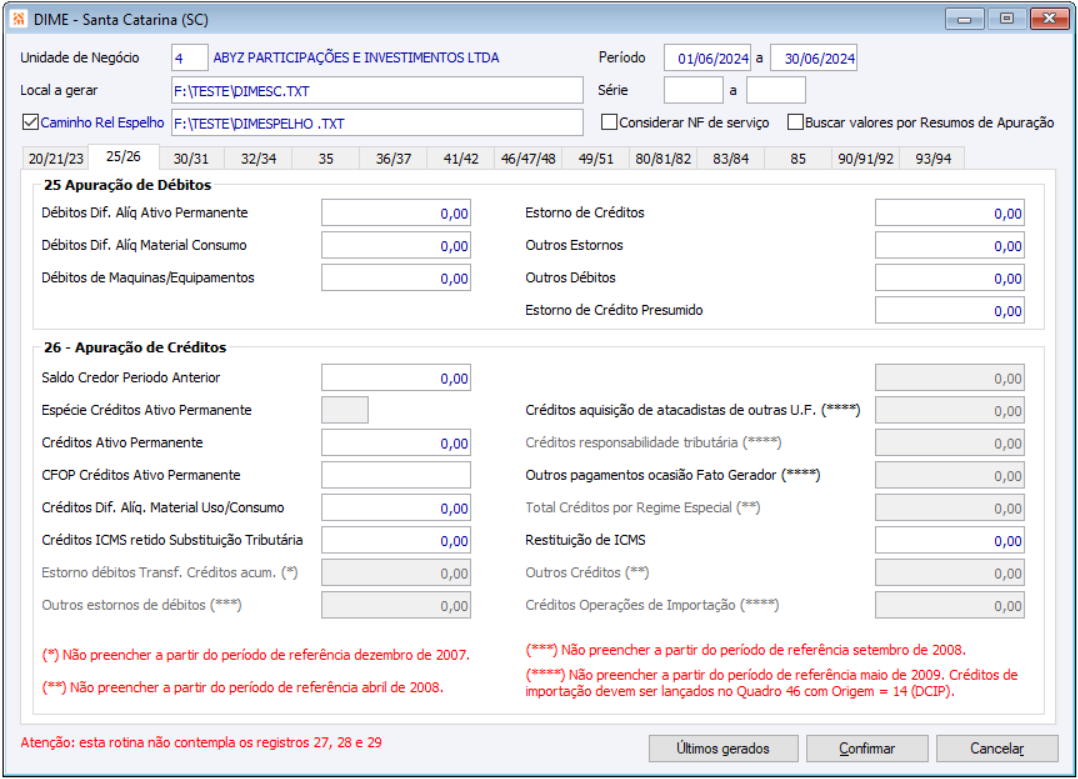
Task: Enable Considerar NF de serviço checkbox
Action: click(x=608, y=122)
